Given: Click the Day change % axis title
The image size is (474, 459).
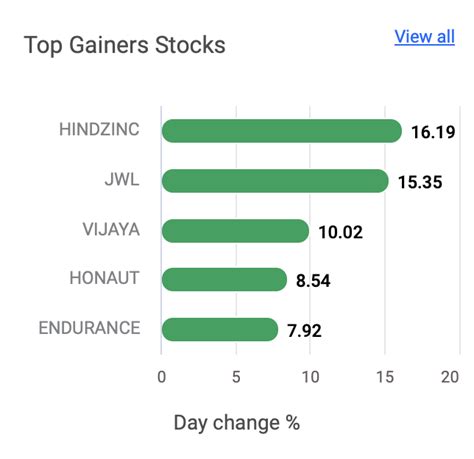Looking at the screenshot, I should [x=237, y=423].
